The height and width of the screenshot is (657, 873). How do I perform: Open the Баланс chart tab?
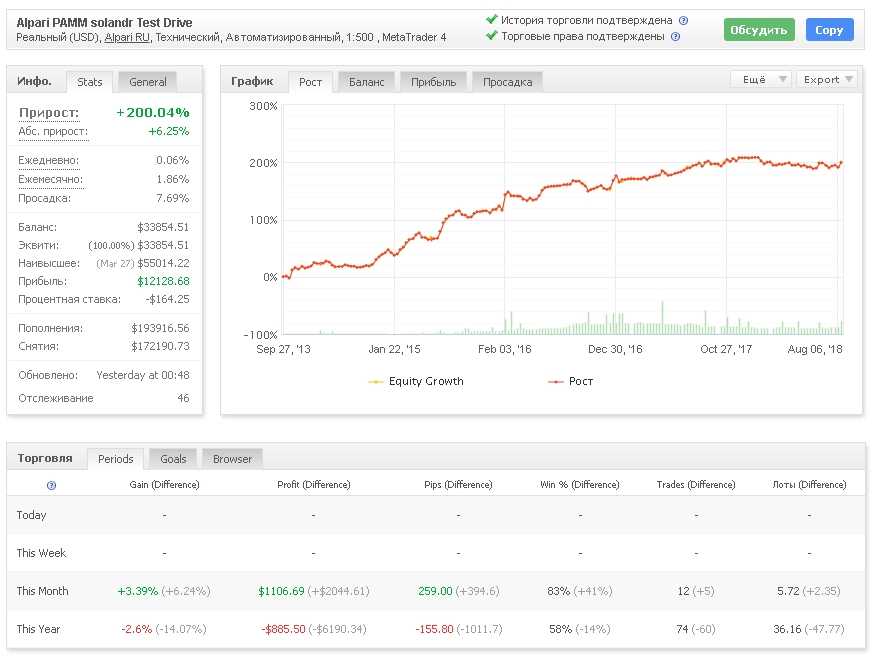click(x=367, y=82)
